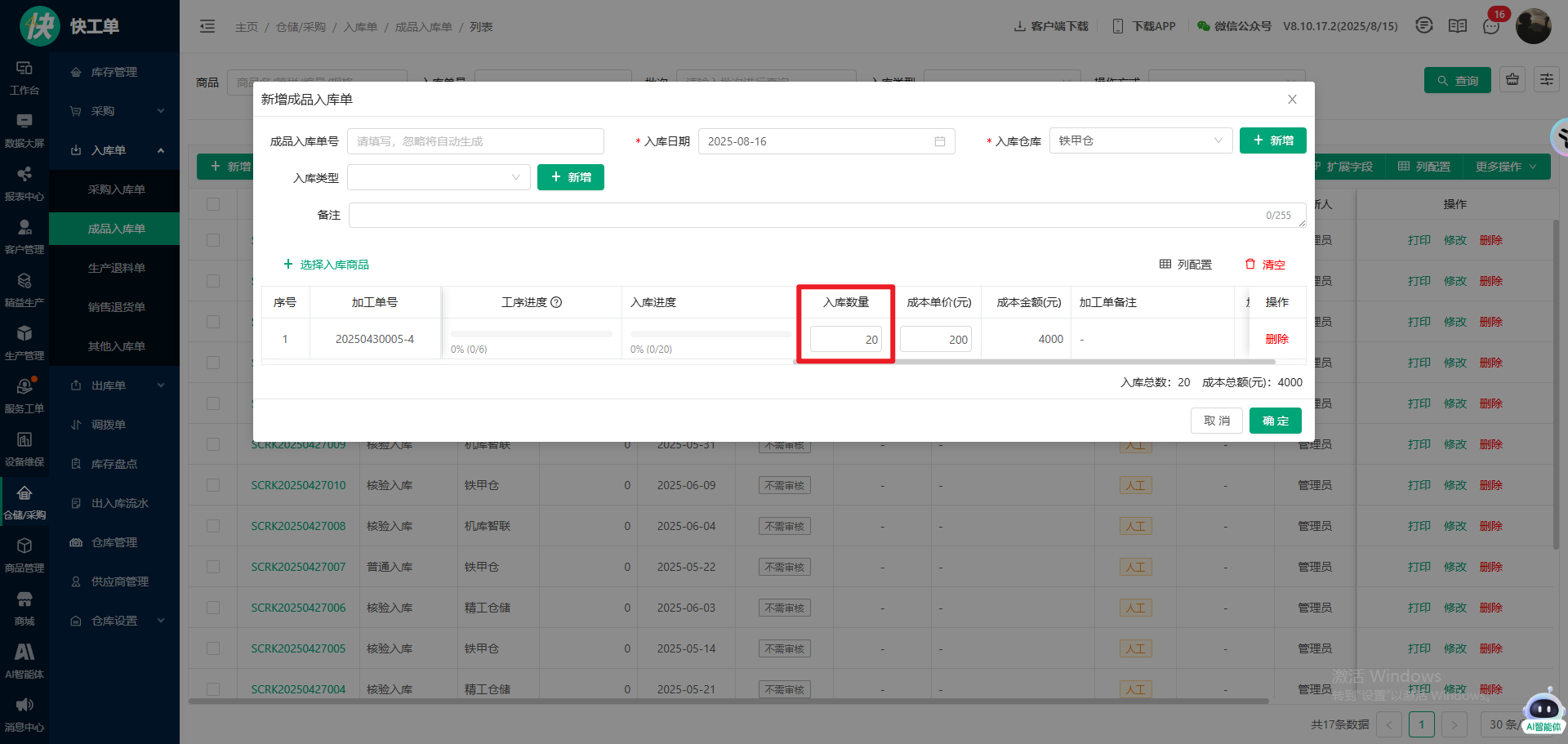The height and width of the screenshot is (744, 1568).
Task: Open the 数据大屏 data dashboard icon
Action: [24, 130]
